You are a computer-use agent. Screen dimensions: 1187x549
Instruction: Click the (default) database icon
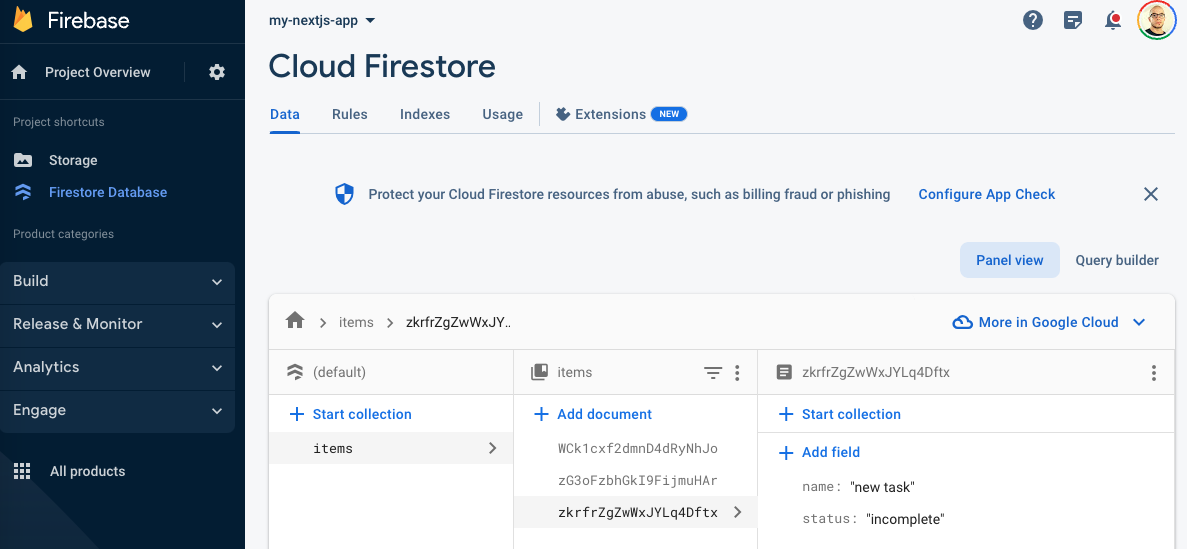tap(294, 372)
